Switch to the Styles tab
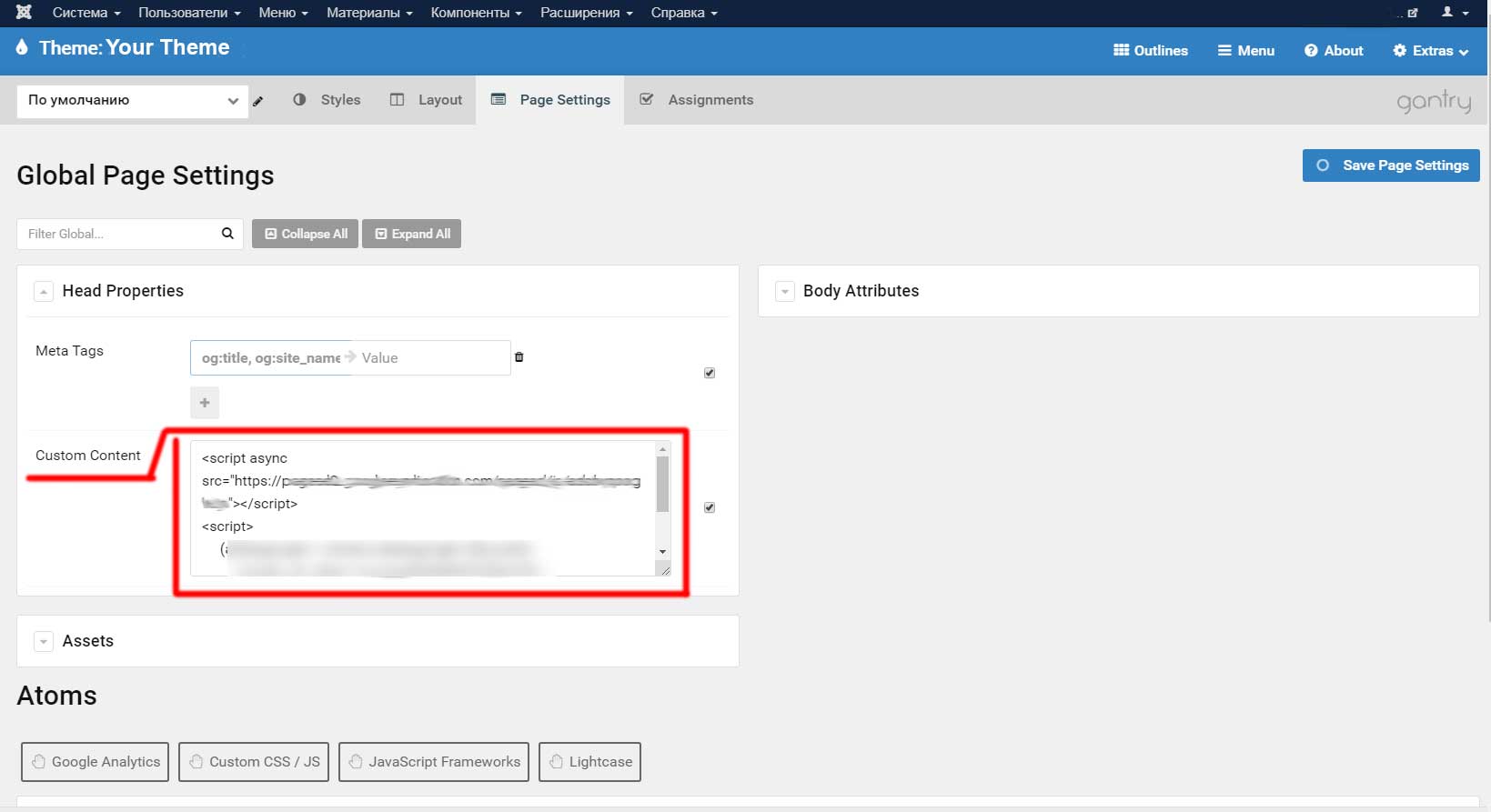The width and height of the screenshot is (1491, 812). (x=327, y=100)
